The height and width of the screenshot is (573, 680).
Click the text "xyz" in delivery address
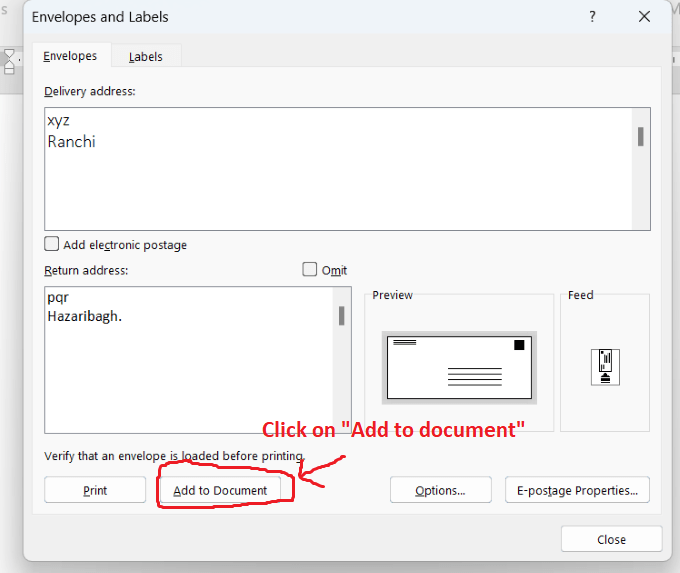coord(58,121)
